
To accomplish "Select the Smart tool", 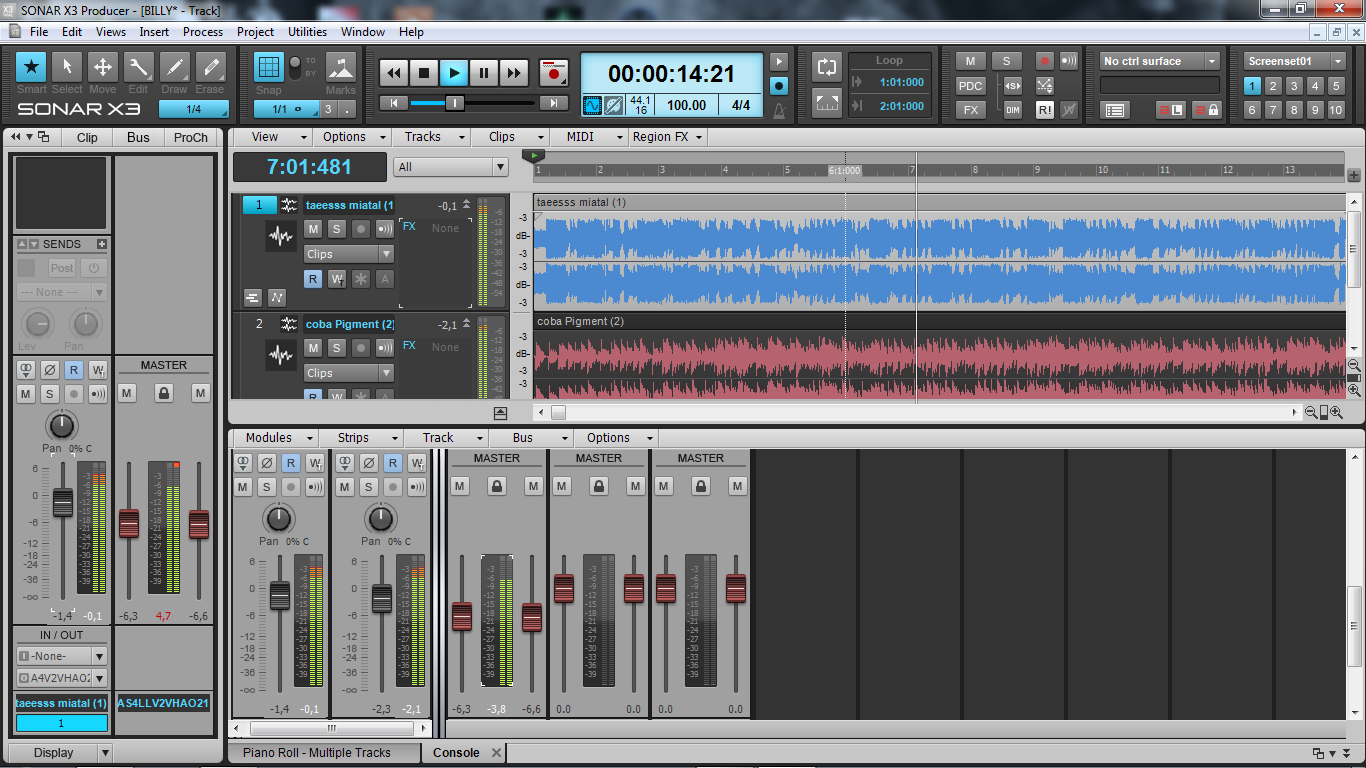I will coord(31,67).
